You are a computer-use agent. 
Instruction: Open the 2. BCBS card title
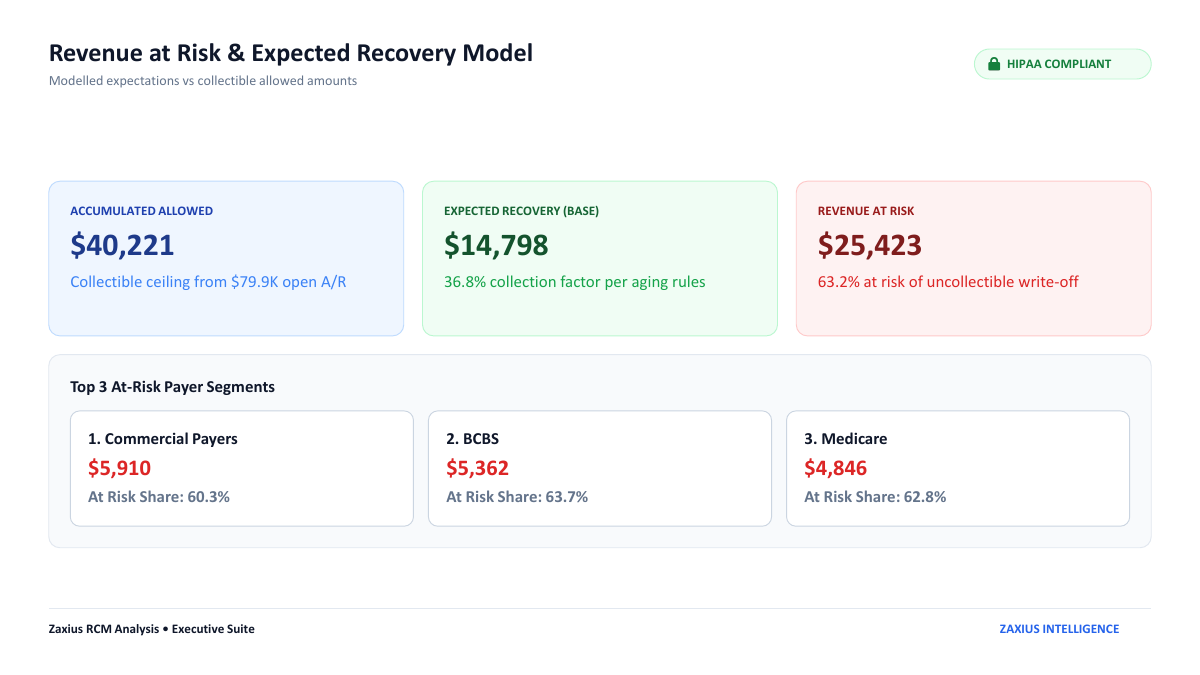(x=473, y=439)
